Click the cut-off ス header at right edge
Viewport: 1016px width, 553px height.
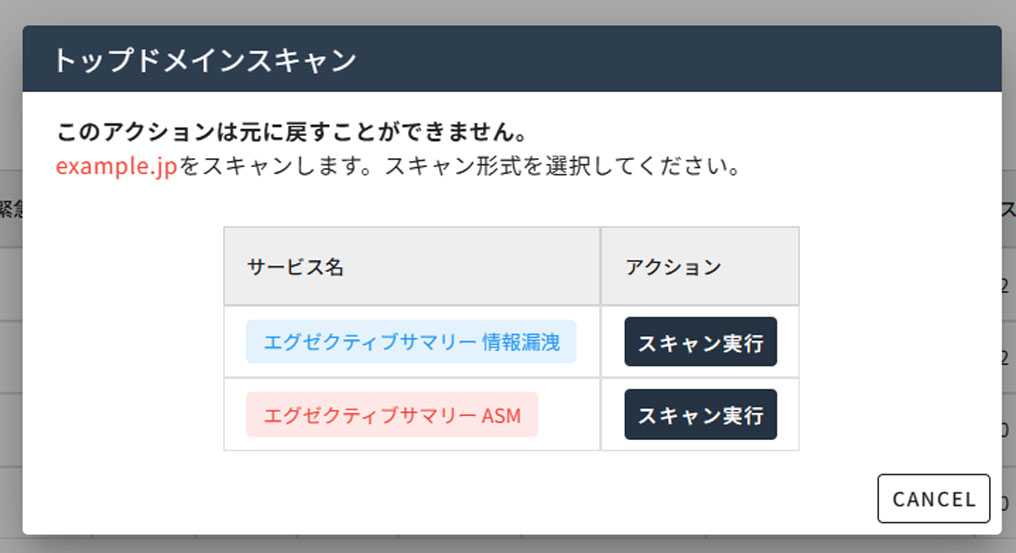pyautogui.click(x=1008, y=210)
